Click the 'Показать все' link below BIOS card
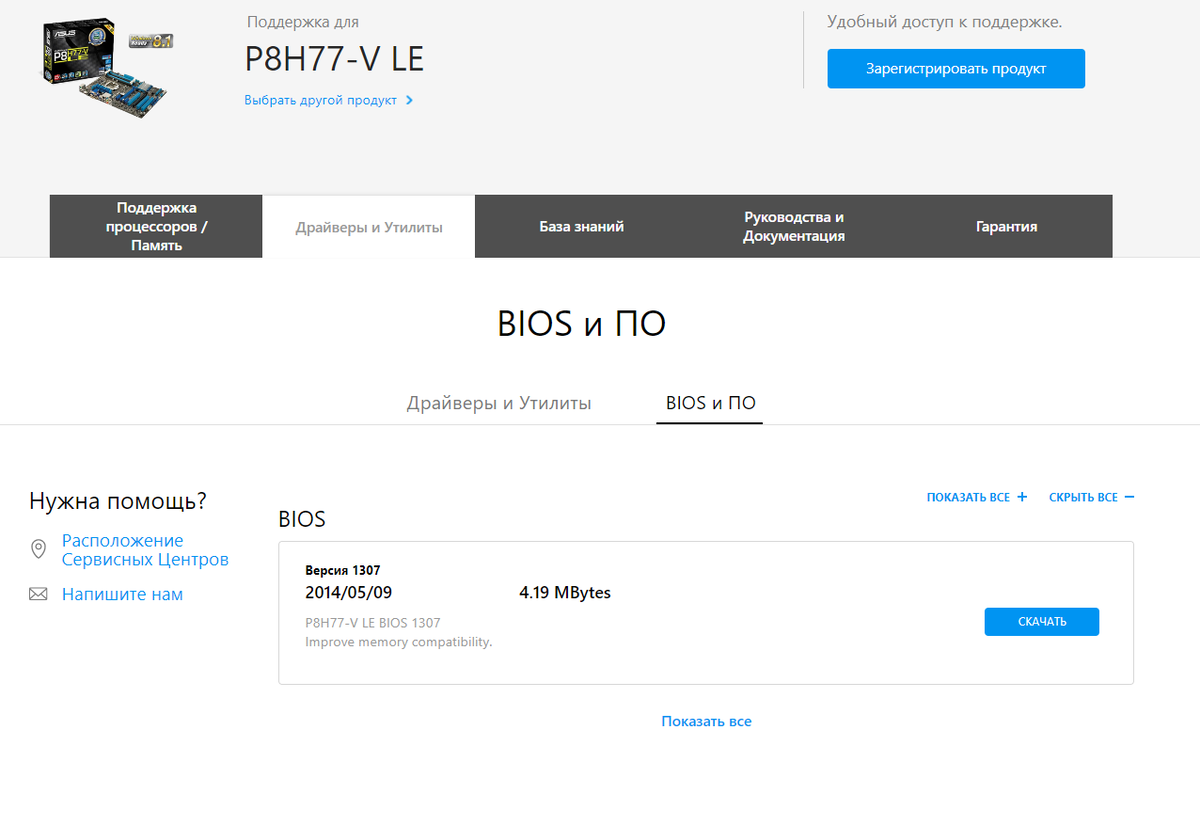This screenshot has width=1200, height=825. pyautogui.click(x=706, y=721)
